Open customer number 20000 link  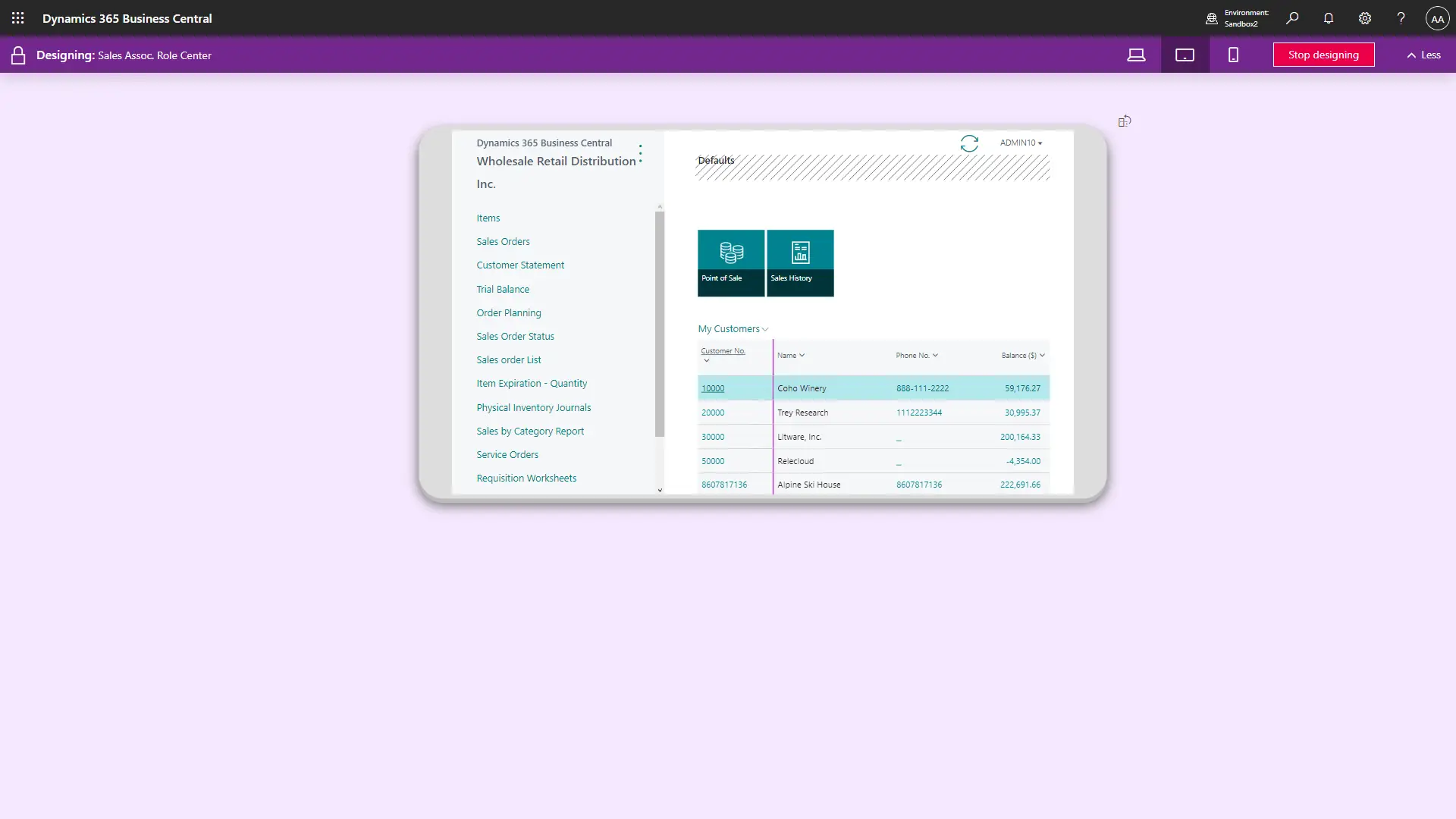712,413
